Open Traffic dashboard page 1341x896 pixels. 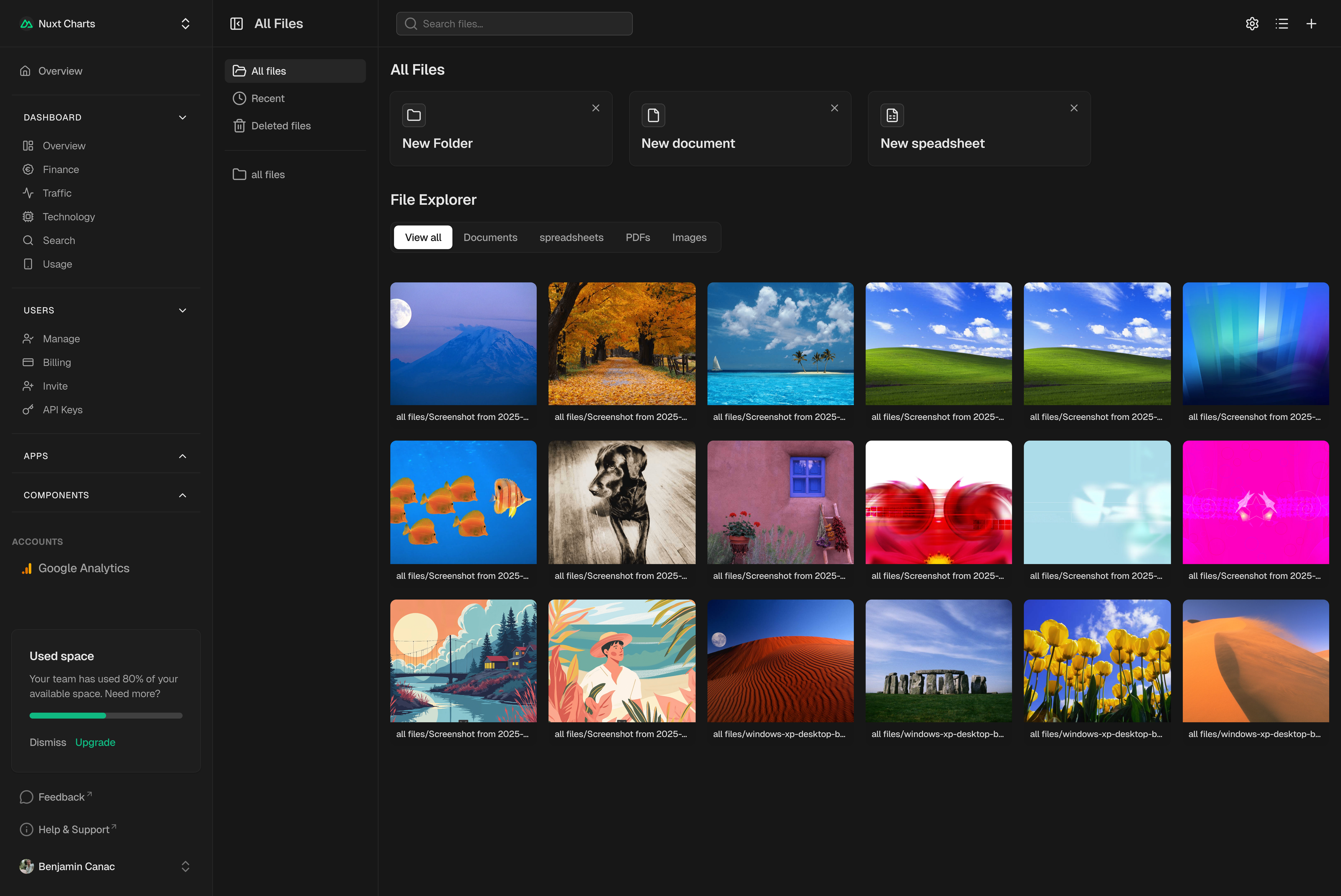click(x=57, y=193)
